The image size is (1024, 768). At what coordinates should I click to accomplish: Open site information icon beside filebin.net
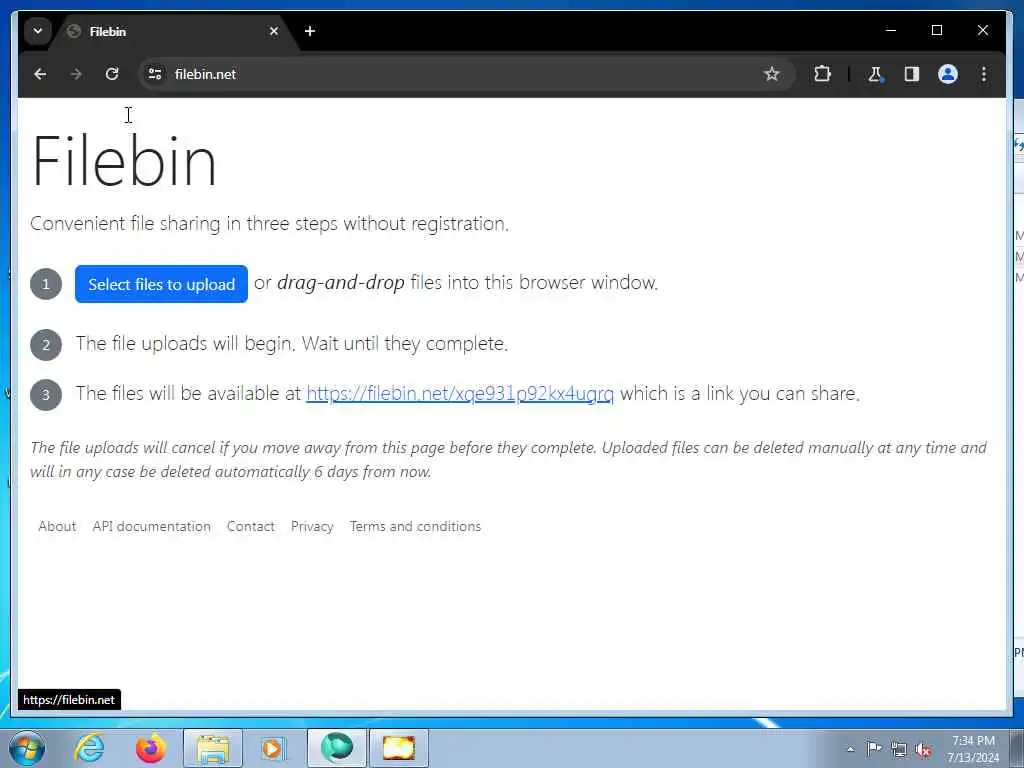155,74
